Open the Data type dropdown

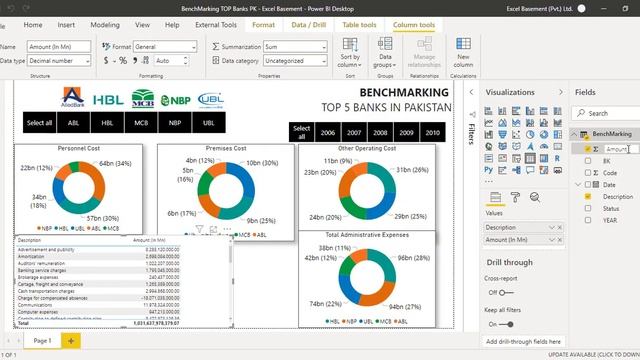(59, 61)
